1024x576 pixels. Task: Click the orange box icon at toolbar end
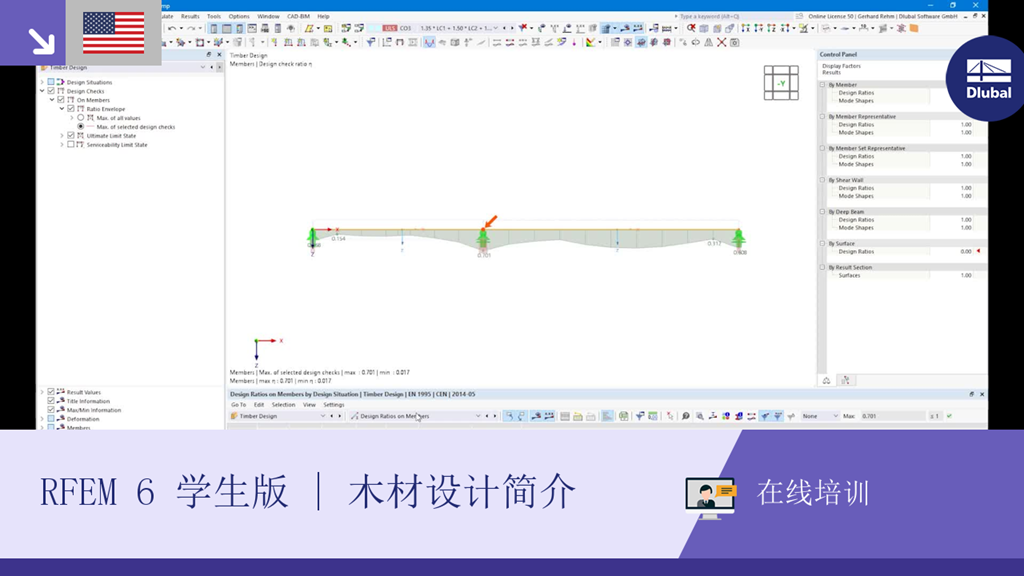(x=914, y=28)
